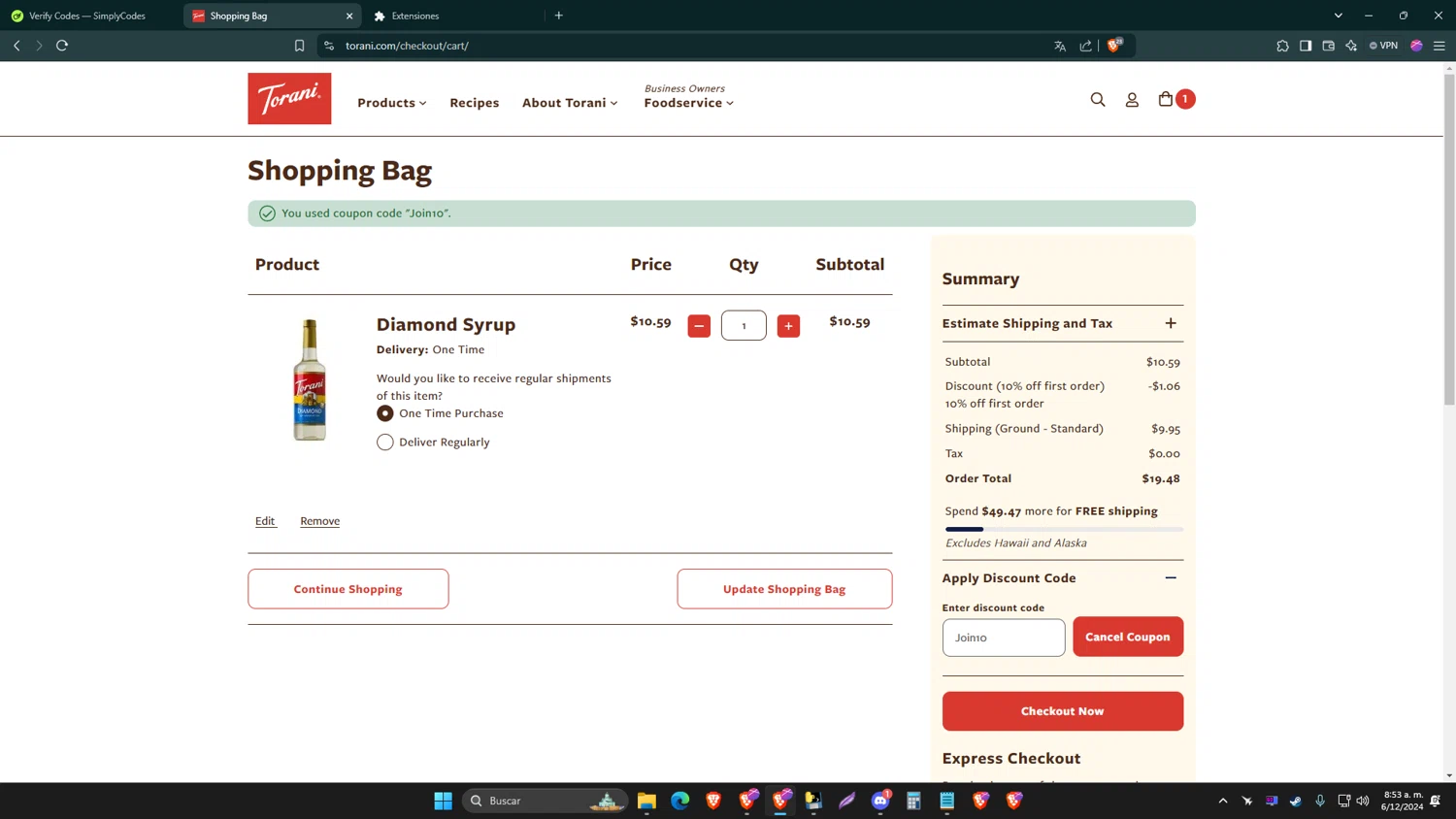
Task: Open Discord from the taskbar
Action: (880, 801)
